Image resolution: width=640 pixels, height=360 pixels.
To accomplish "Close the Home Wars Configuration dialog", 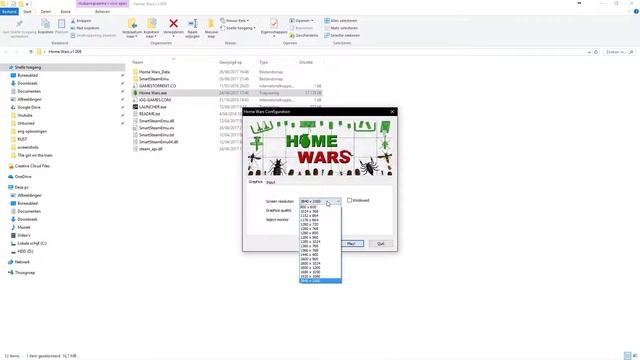I will point(392,111).
